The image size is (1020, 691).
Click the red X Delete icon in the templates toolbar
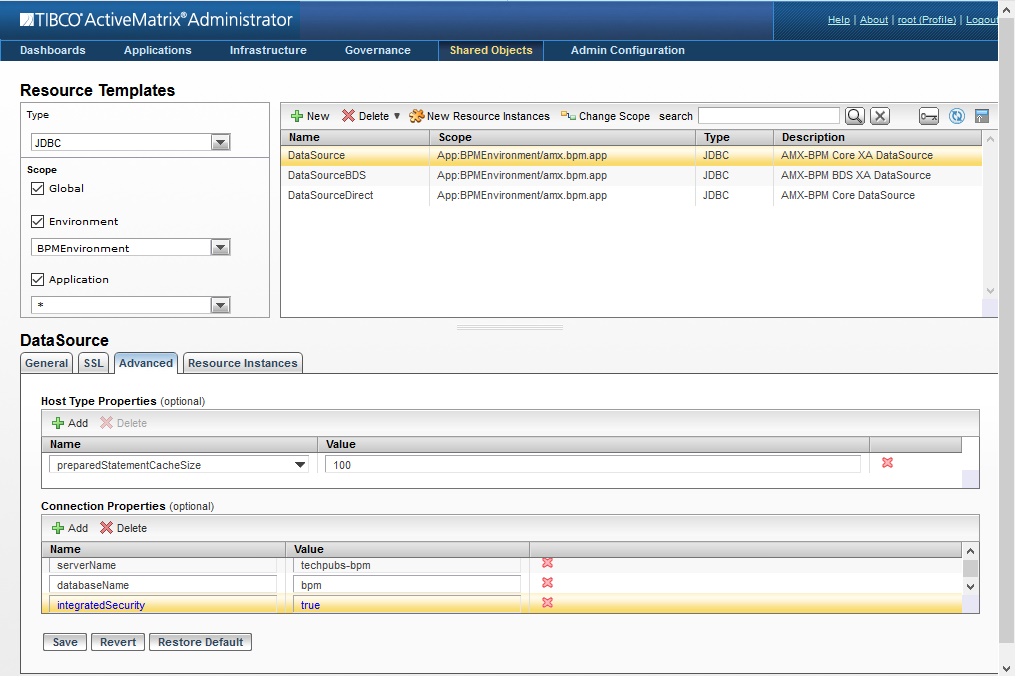coord(349,116)
